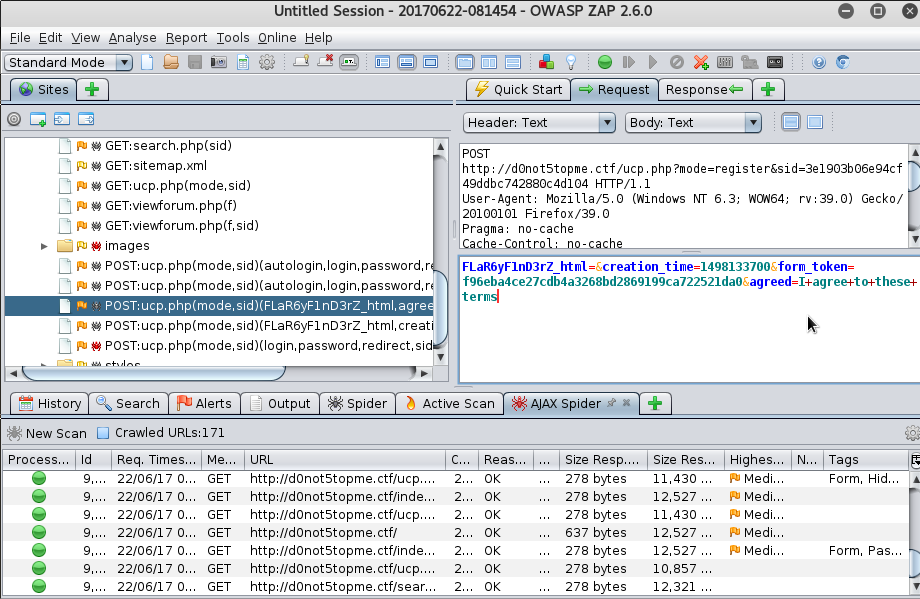Click the Sites tree horizontal scrollbar
This screenshot has height=599, width=920.
tap(154, 373)
